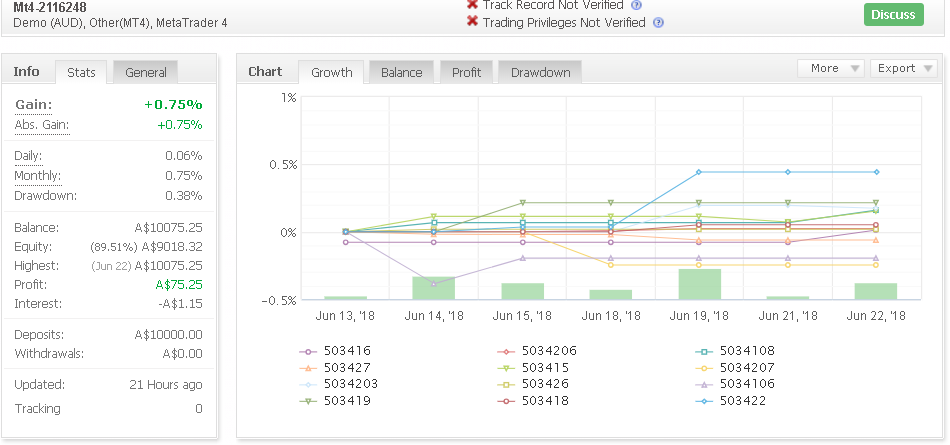Click red X beside Track Record Not Verified
950x445 pixels.
coord(473,5)
